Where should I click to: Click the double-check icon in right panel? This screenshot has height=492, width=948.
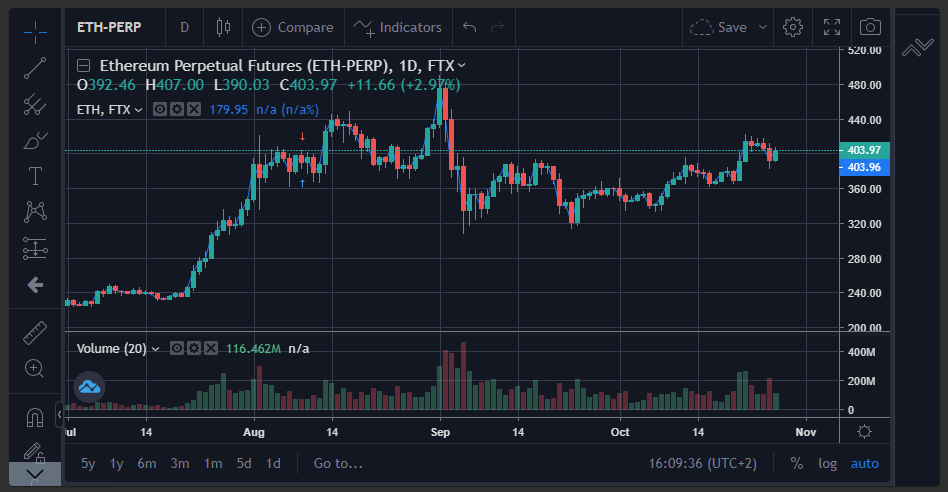coord(917,47)
